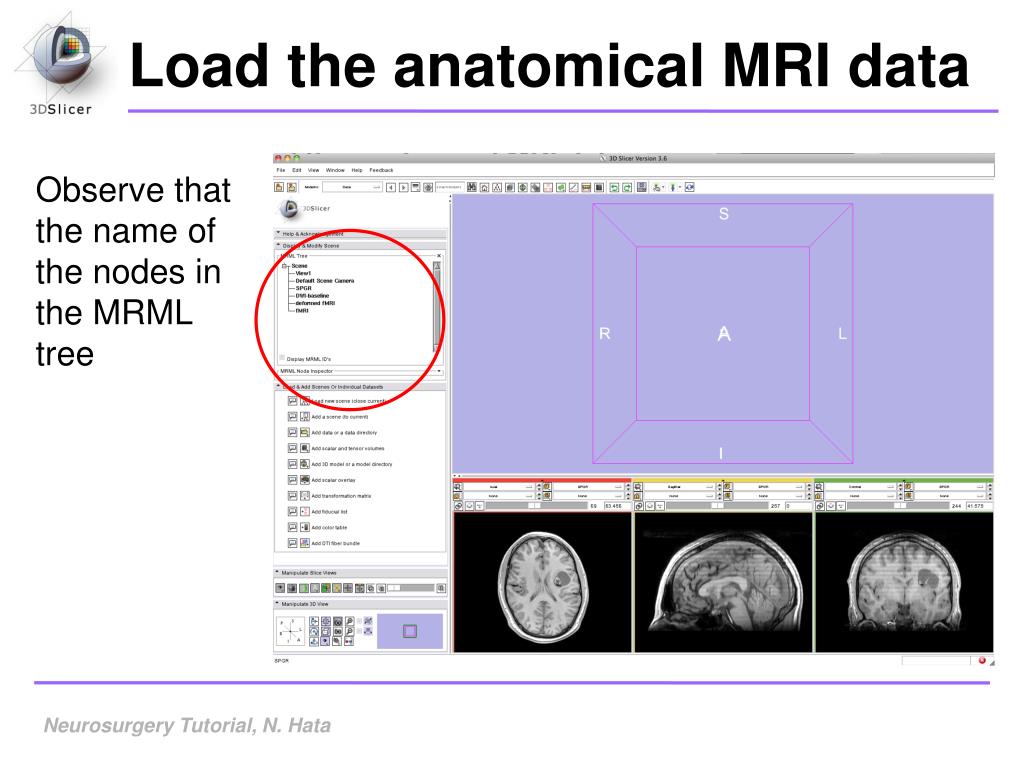
Task: Select the last fMRI node in tree
Action: click(x=302, y=311)
